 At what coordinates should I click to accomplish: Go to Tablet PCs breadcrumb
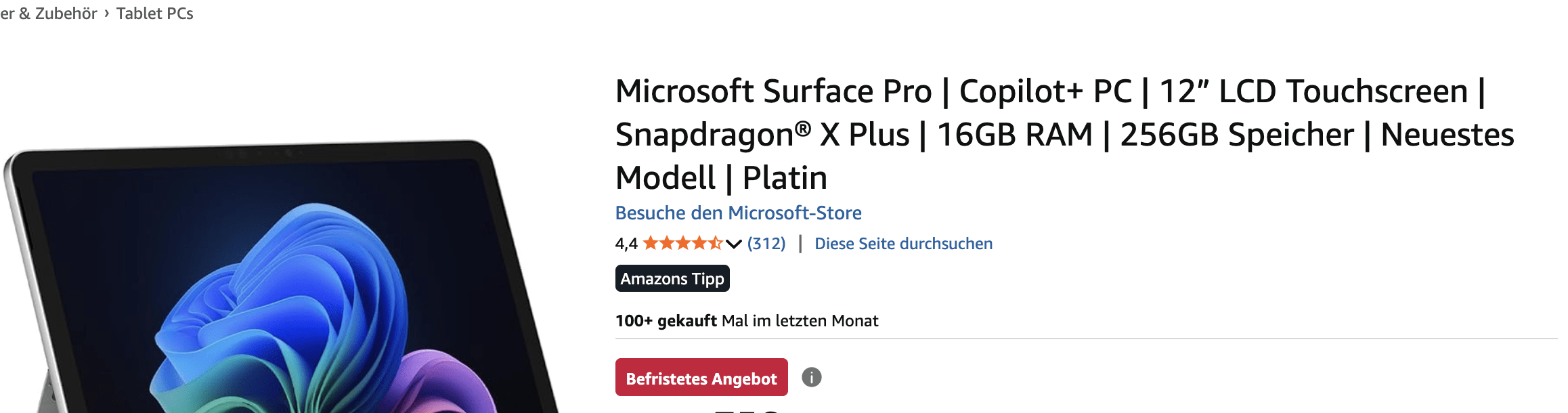click(154, 14)
